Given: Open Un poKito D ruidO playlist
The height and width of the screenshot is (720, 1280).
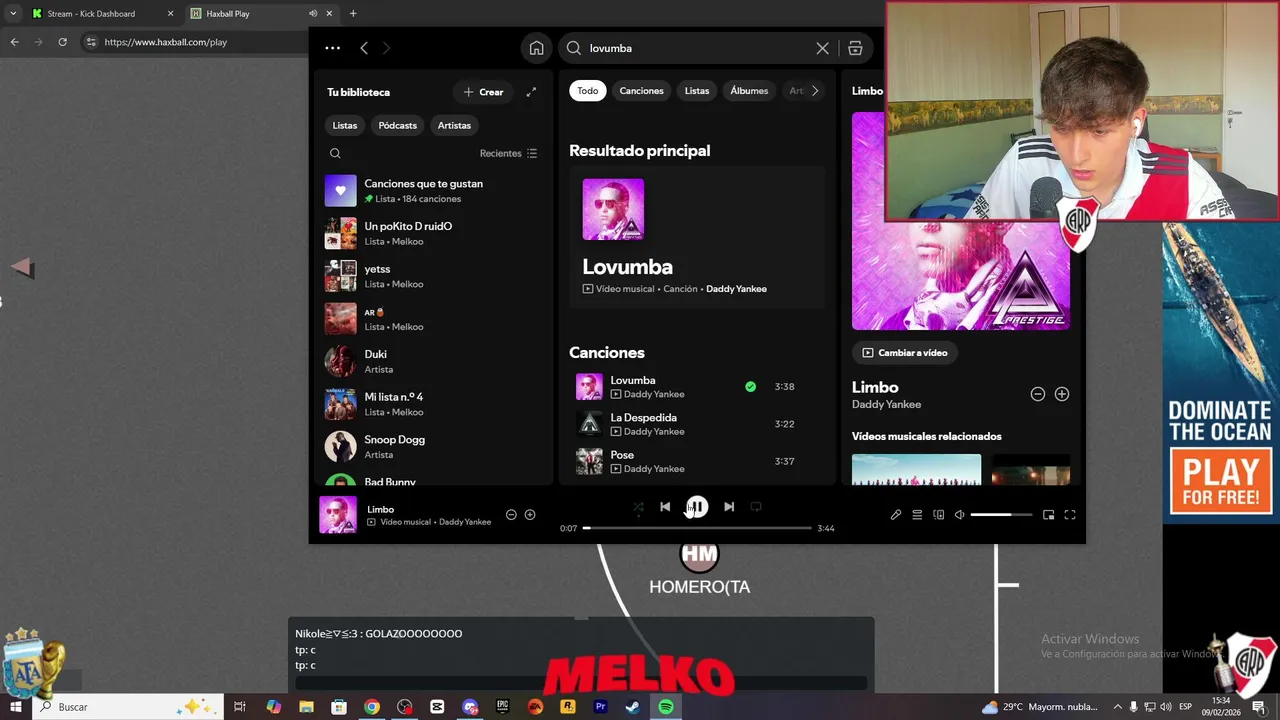Looking at the screenshot, I should [x=434, y=233].
